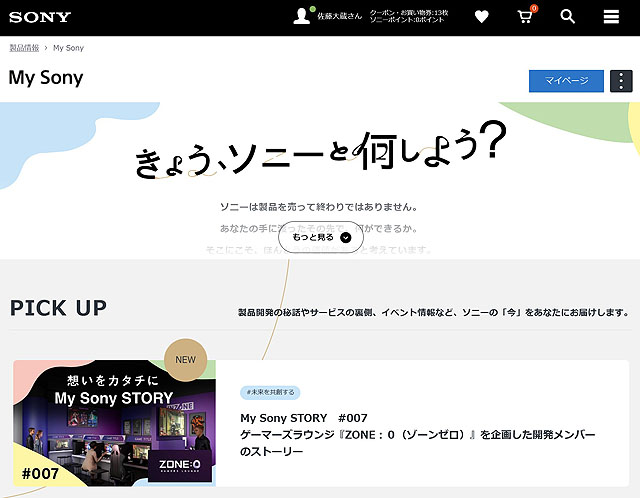Click the マイページ button
Viewport: 640px width, 498px height.
coord(566,81)
